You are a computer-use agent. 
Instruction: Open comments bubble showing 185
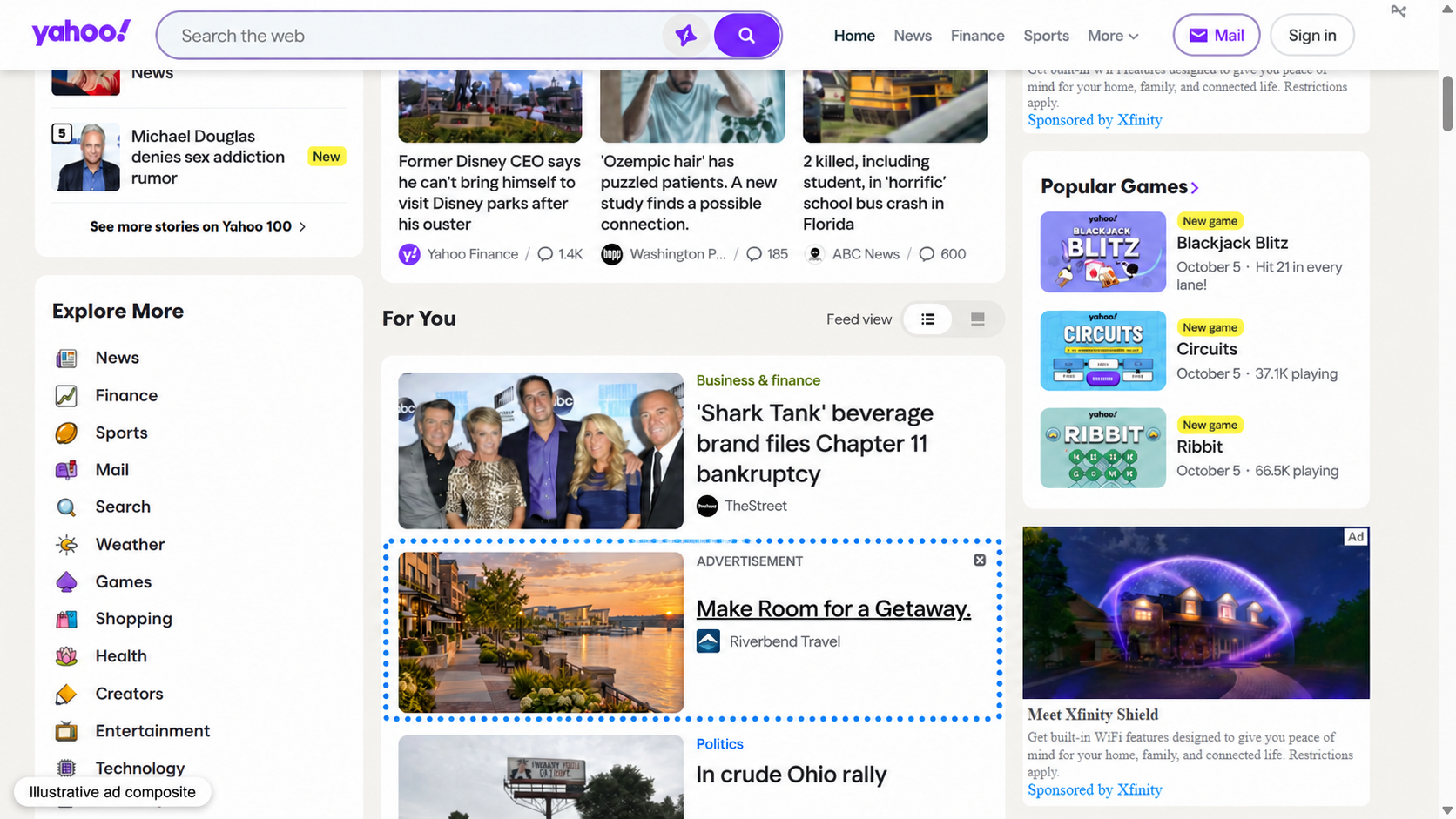[x=767, y=254]
